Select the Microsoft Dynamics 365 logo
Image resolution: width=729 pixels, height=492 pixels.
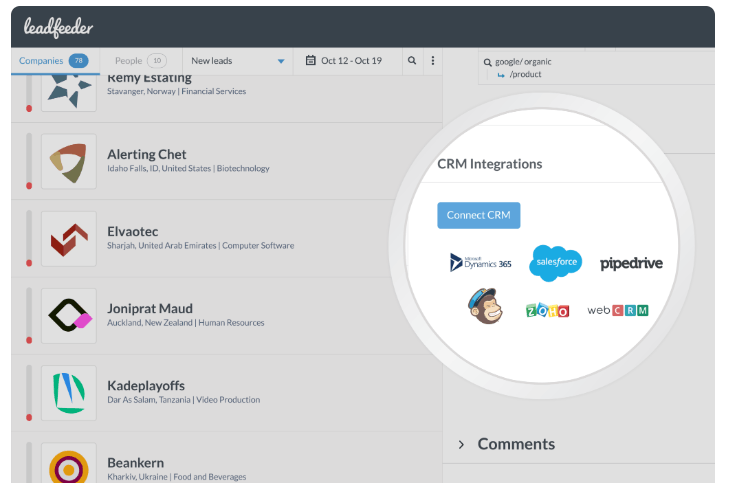coord(481,263)
